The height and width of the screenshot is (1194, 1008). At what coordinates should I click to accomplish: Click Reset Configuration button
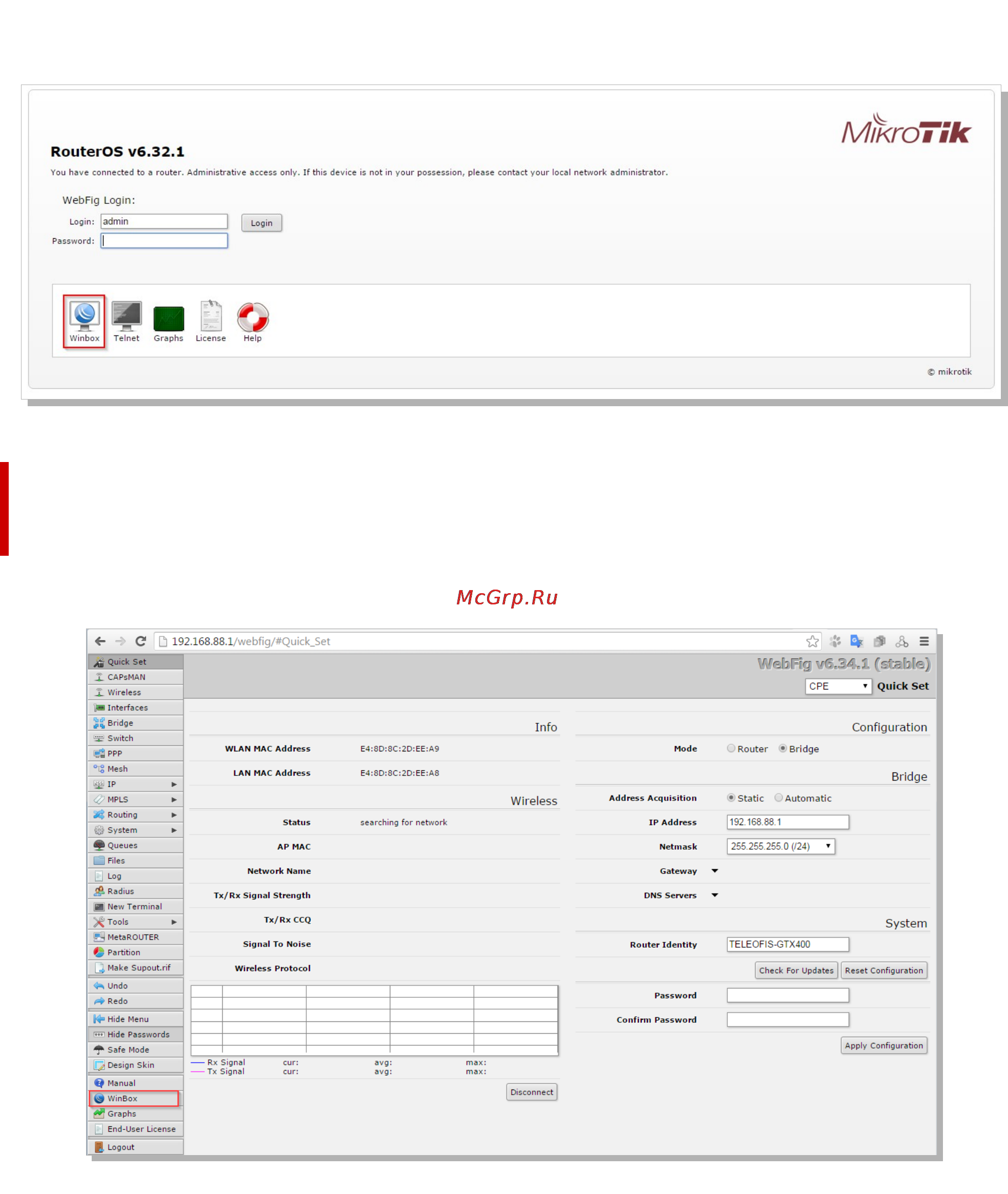pyautogui.click(x=884, y=970)
